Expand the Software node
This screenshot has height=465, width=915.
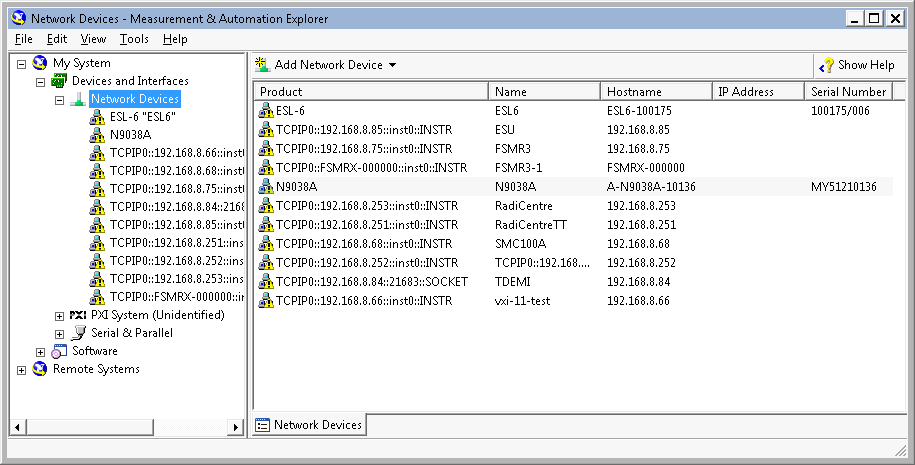(40, 352)
